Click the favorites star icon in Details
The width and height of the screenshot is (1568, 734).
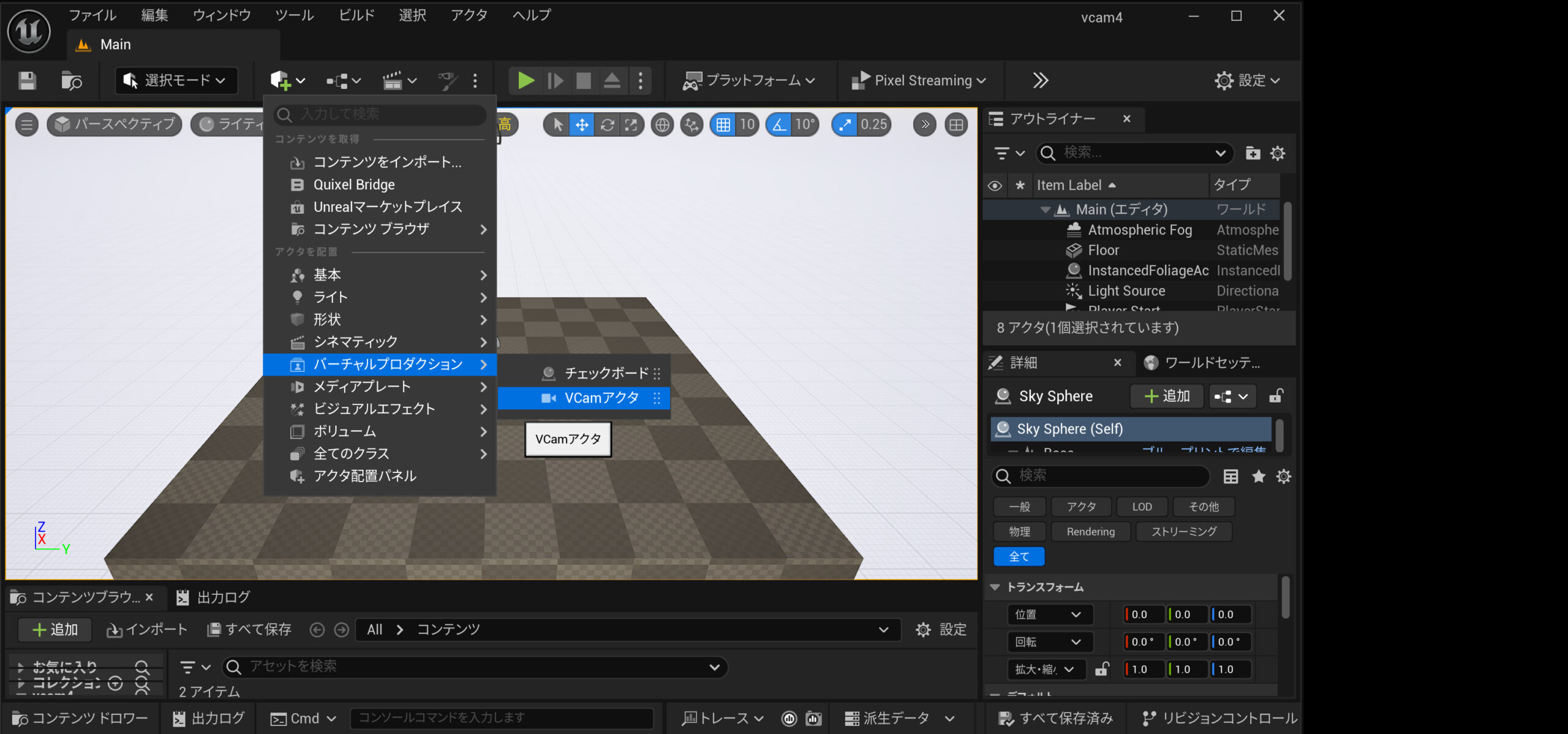[x=1258, y=476]
